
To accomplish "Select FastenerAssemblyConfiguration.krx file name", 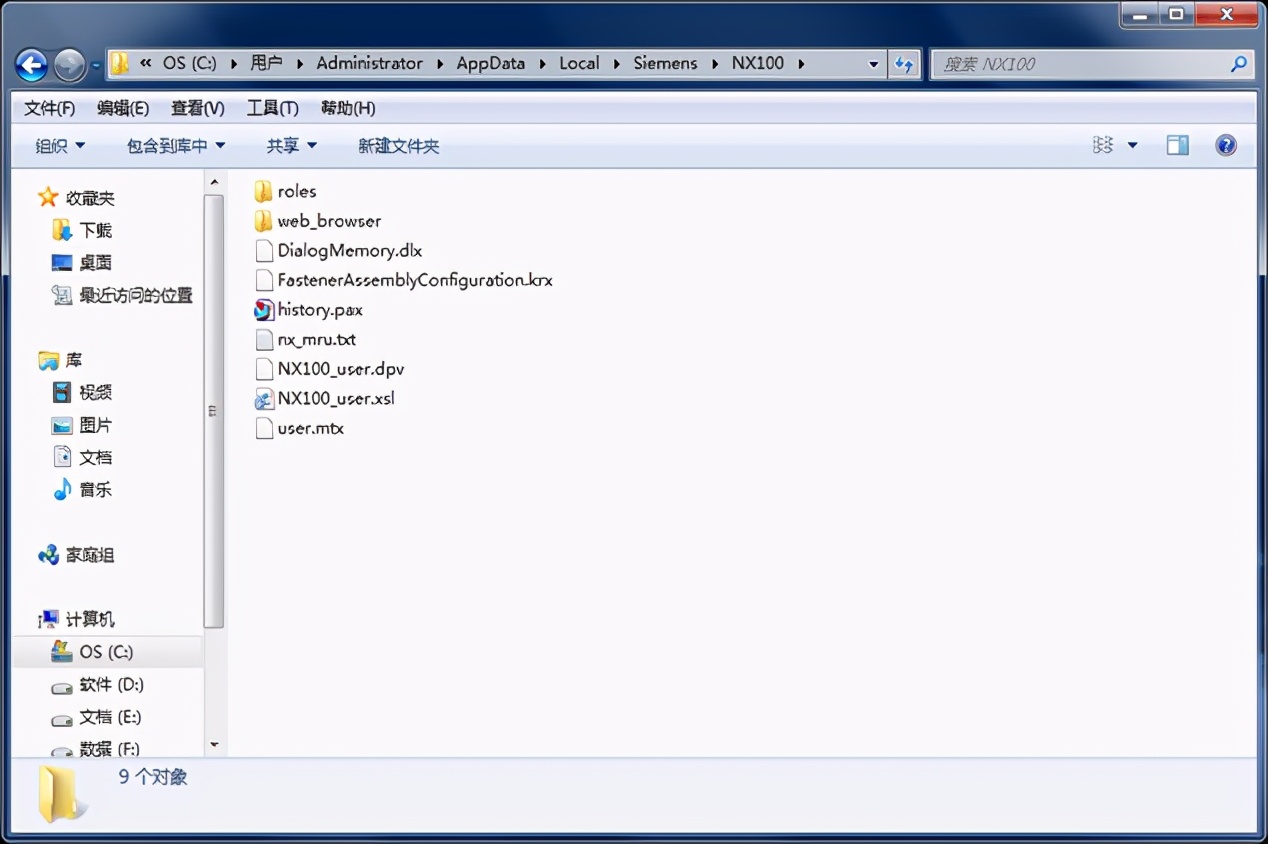I will click(415, 280).
